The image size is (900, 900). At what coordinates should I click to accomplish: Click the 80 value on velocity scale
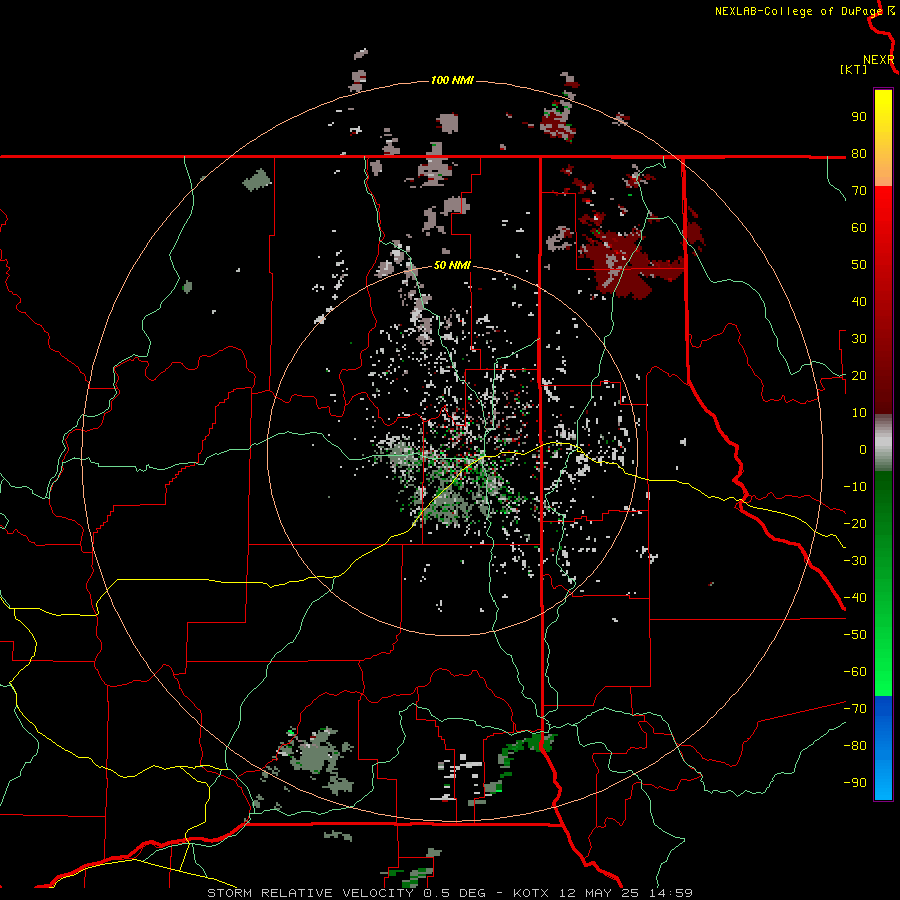859,154
